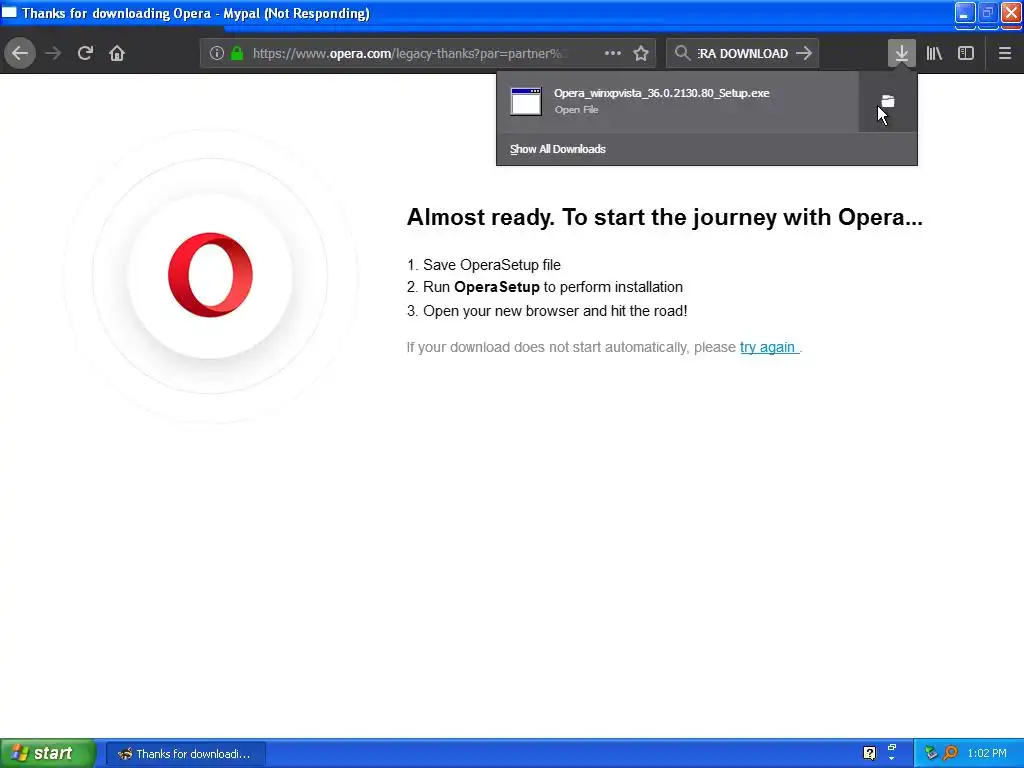The image size is (1024, 768).
Task: Select the Thanks for downloading taskbar button
Action: tap(185, 754)
